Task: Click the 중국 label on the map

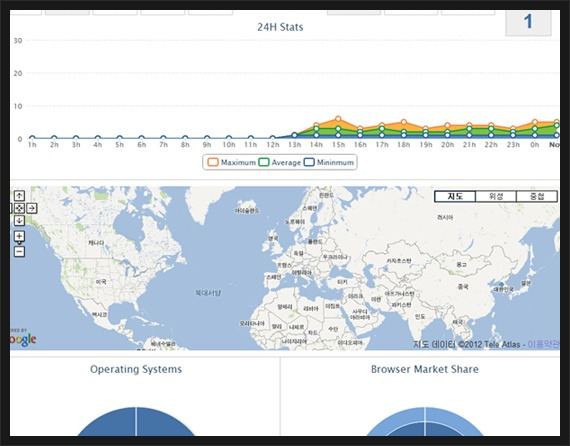Action: click(463, 287)
